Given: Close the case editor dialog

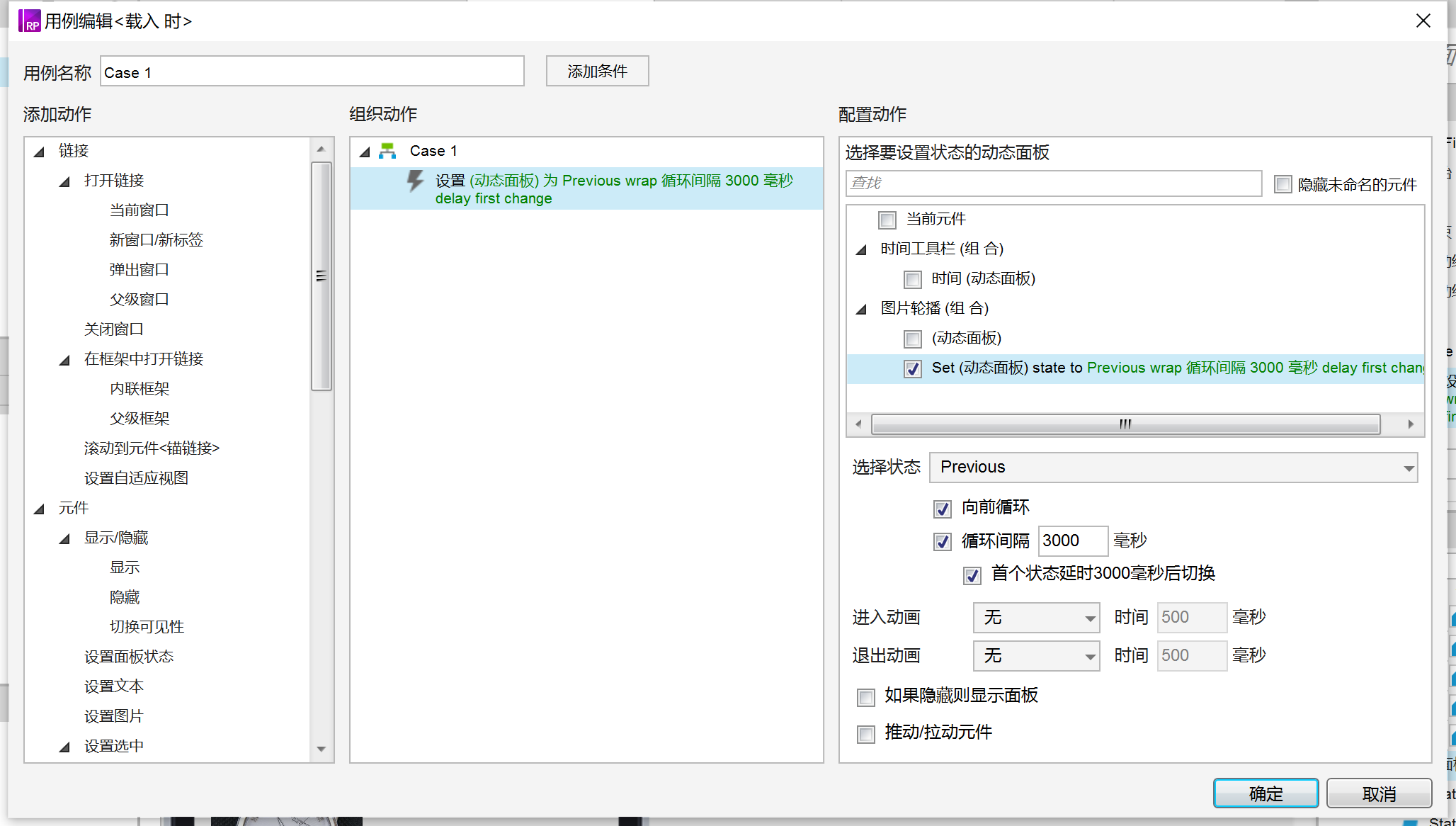Looking at the screenshot, I should (1423, 21).
